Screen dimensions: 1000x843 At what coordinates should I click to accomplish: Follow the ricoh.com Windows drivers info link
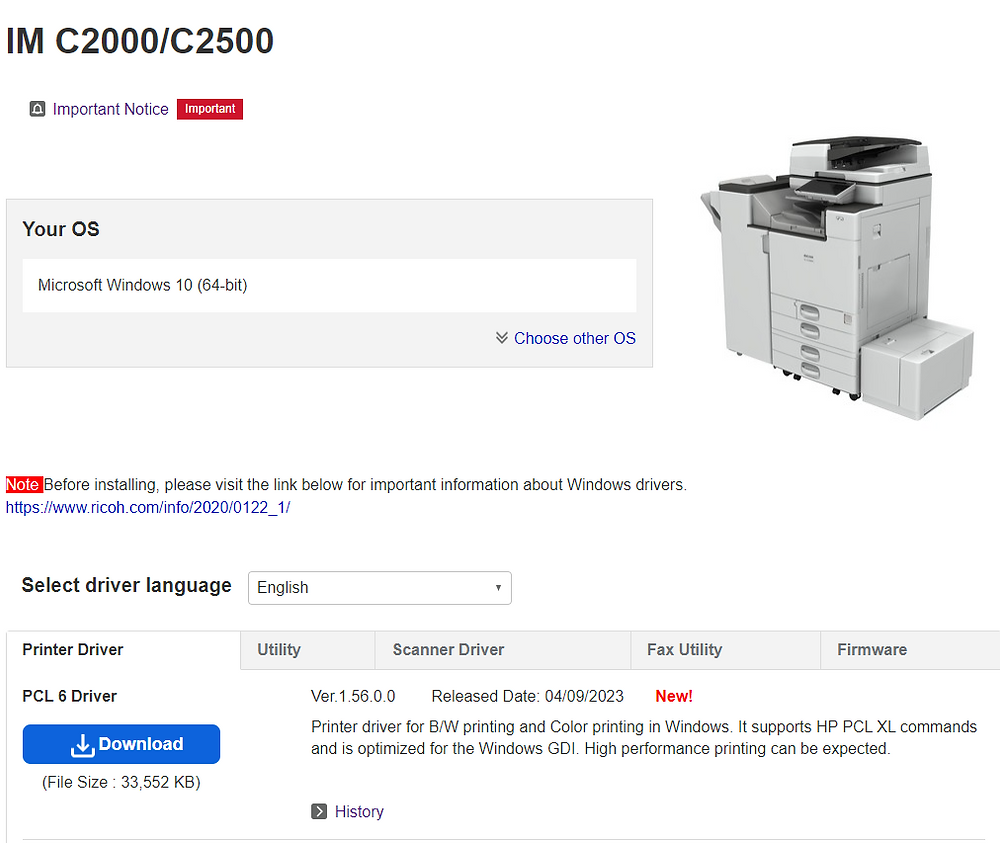[148, 507]
